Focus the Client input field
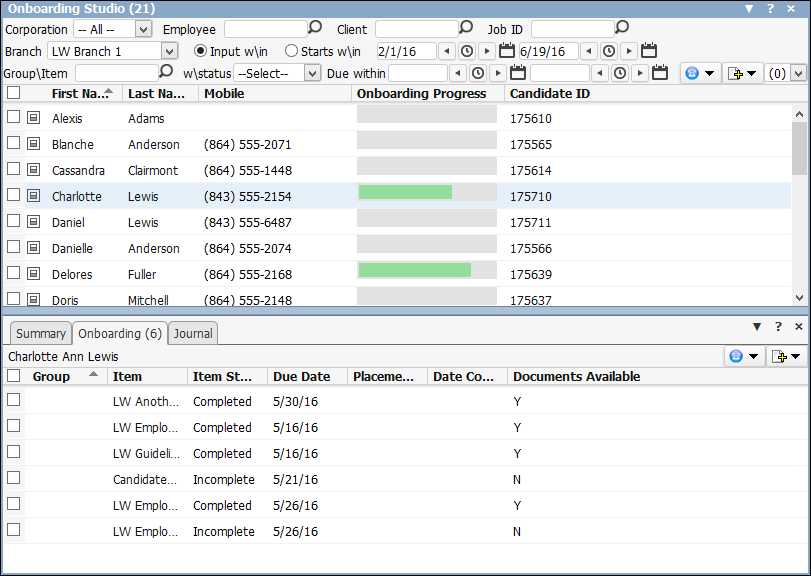This screenshot has height=576, width=811. click(417, 29)
